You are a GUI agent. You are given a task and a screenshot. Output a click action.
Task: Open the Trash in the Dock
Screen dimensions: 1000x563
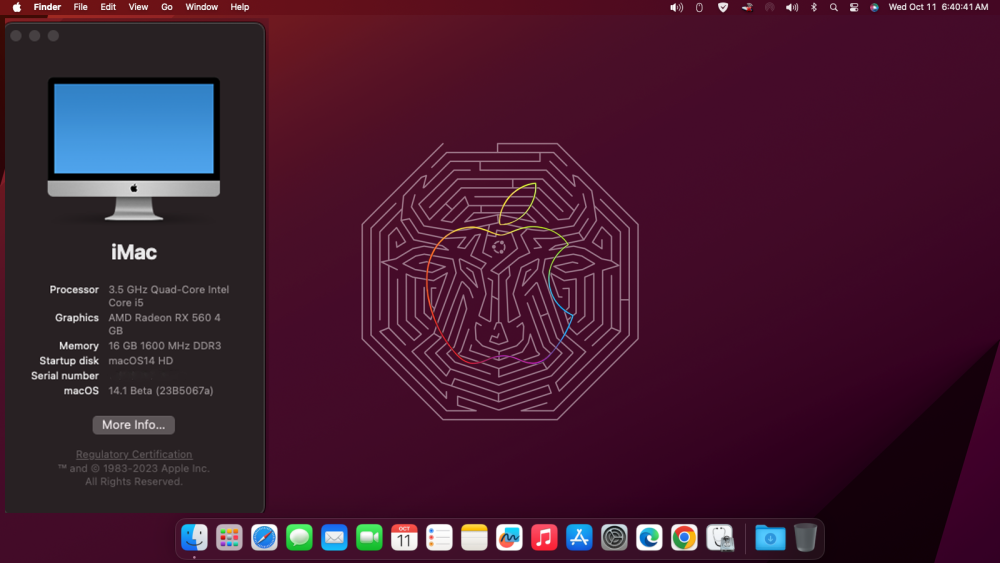[805, 537]
